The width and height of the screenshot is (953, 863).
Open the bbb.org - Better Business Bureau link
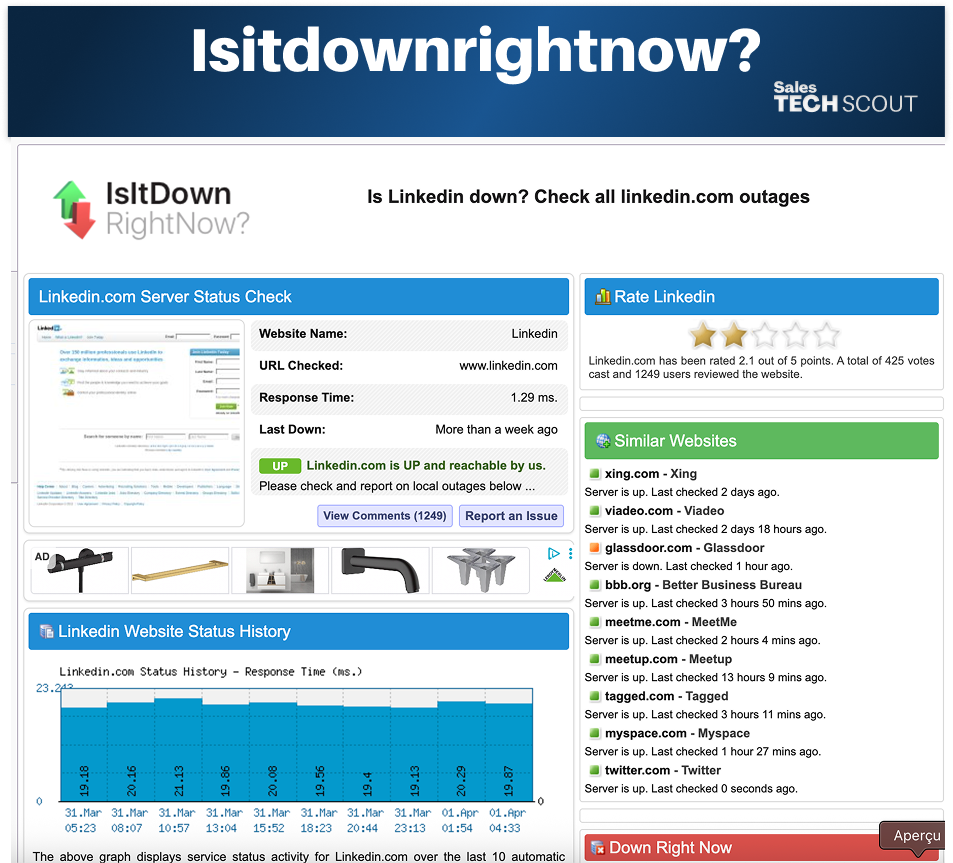(x=703, y=585)
